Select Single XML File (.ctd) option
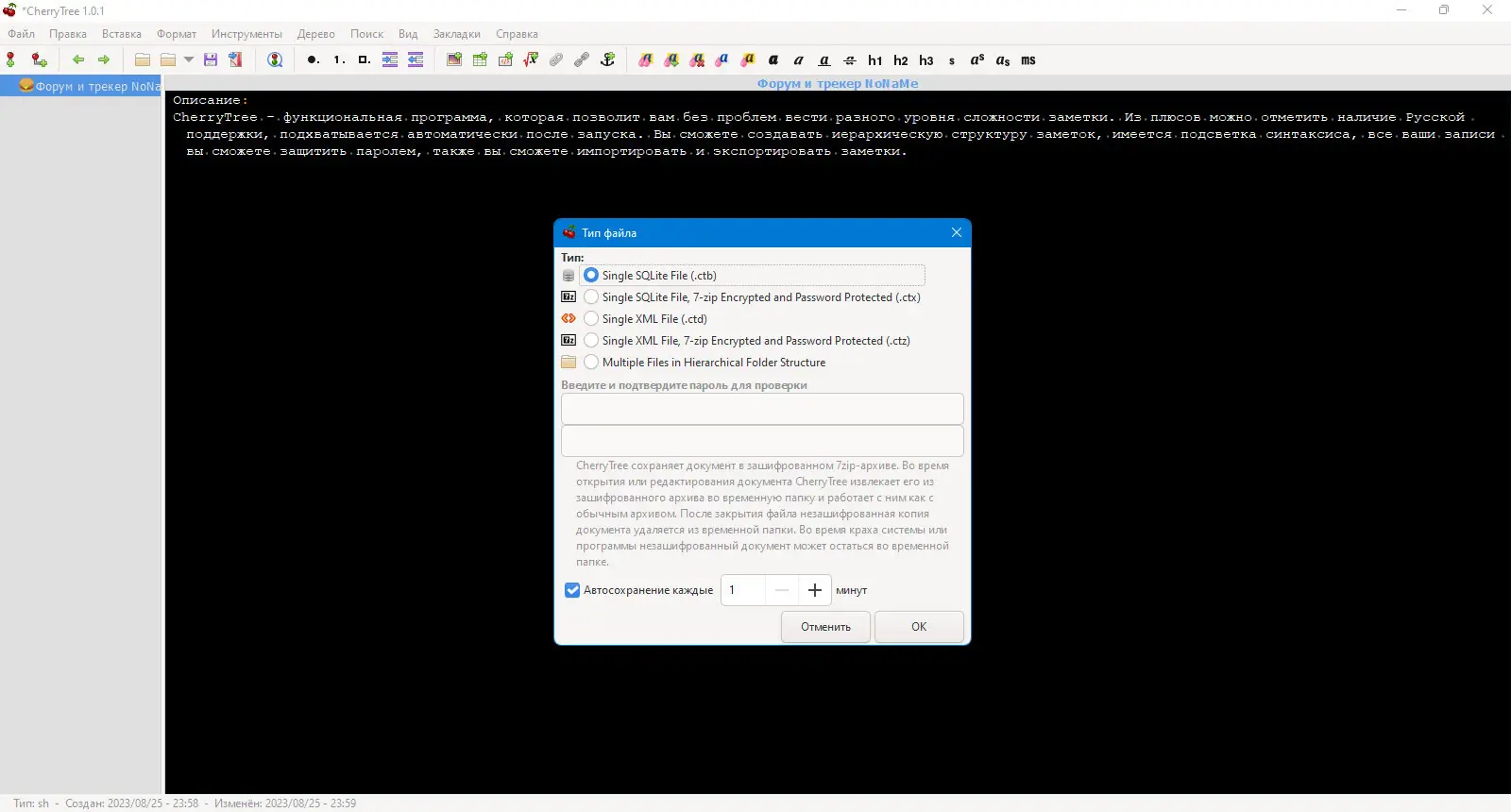The height and width of the screenshot is (812, 1511). tap(591, 318)
